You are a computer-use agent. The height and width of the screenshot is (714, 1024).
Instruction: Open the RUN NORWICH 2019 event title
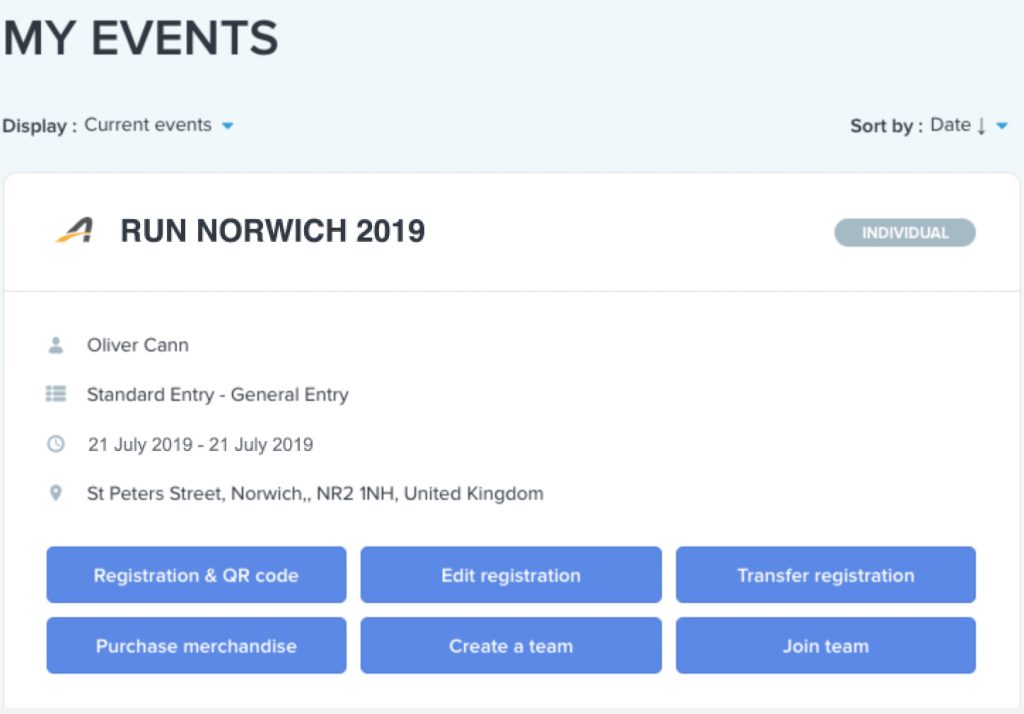(272, 231)
